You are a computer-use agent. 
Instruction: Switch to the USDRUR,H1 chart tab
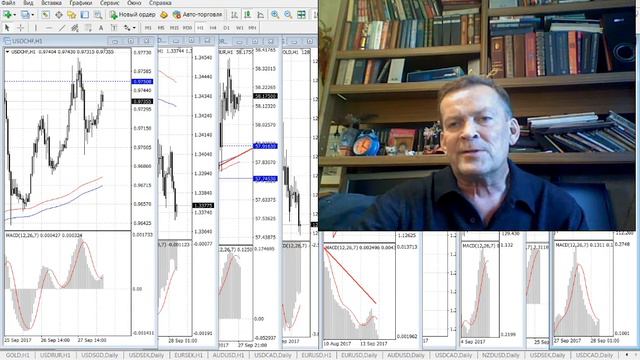click(x=55, y=356)
